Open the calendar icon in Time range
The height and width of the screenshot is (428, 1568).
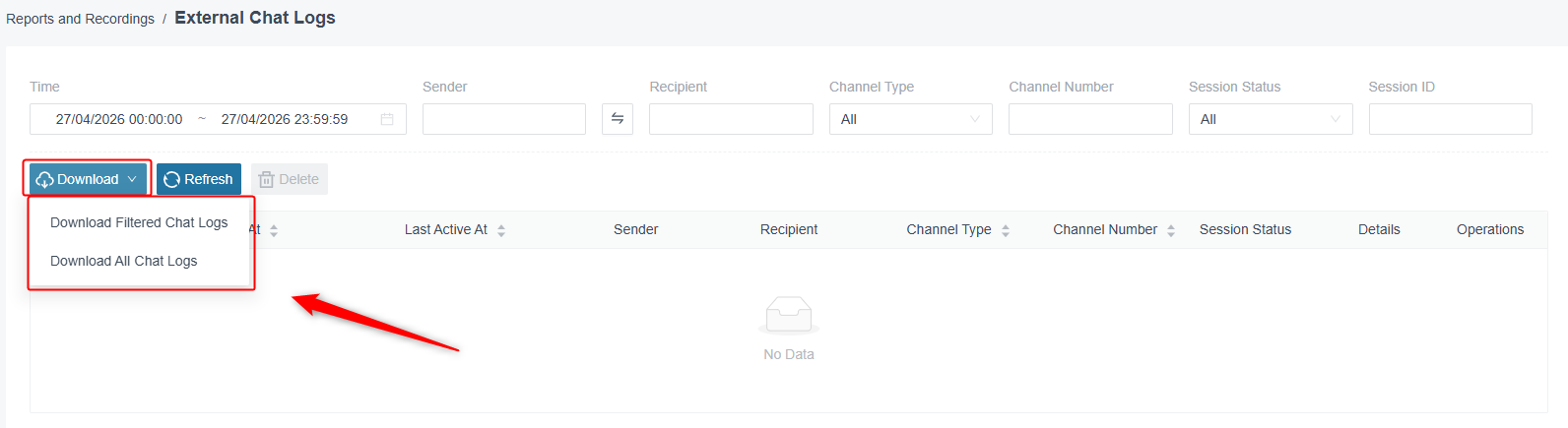coord(387,119)
